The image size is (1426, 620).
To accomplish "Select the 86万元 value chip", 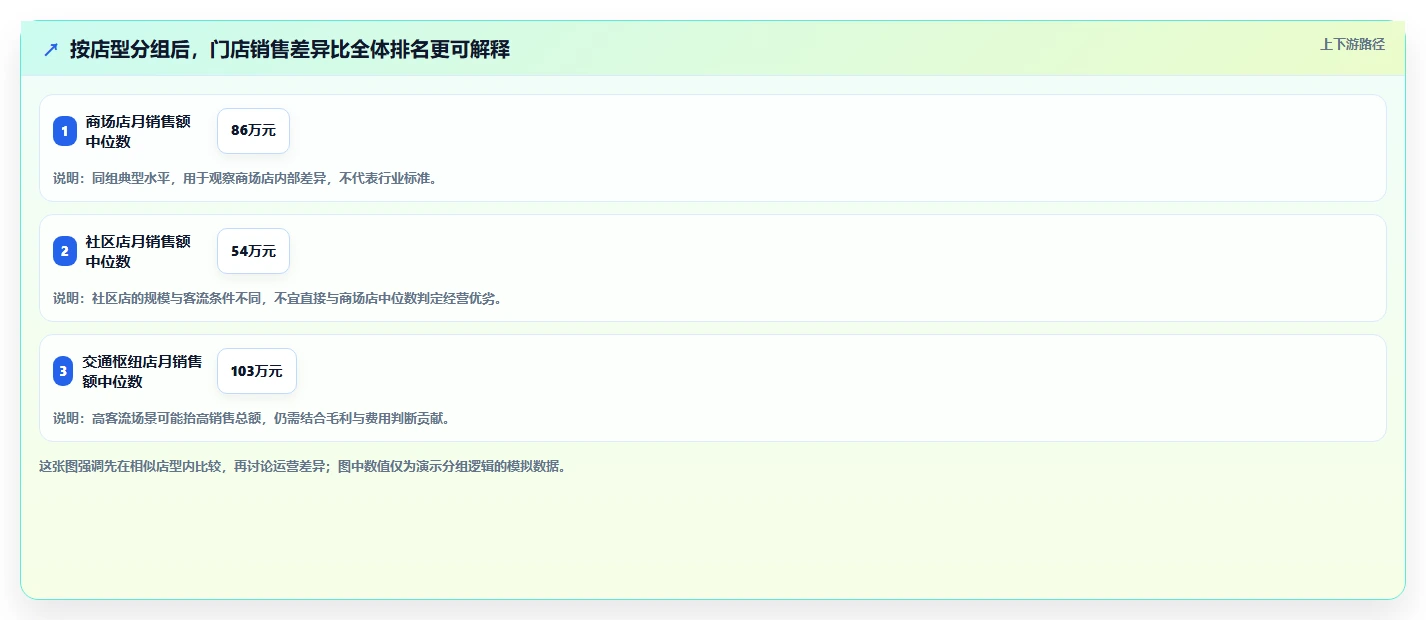I will (x=253, y=131).
